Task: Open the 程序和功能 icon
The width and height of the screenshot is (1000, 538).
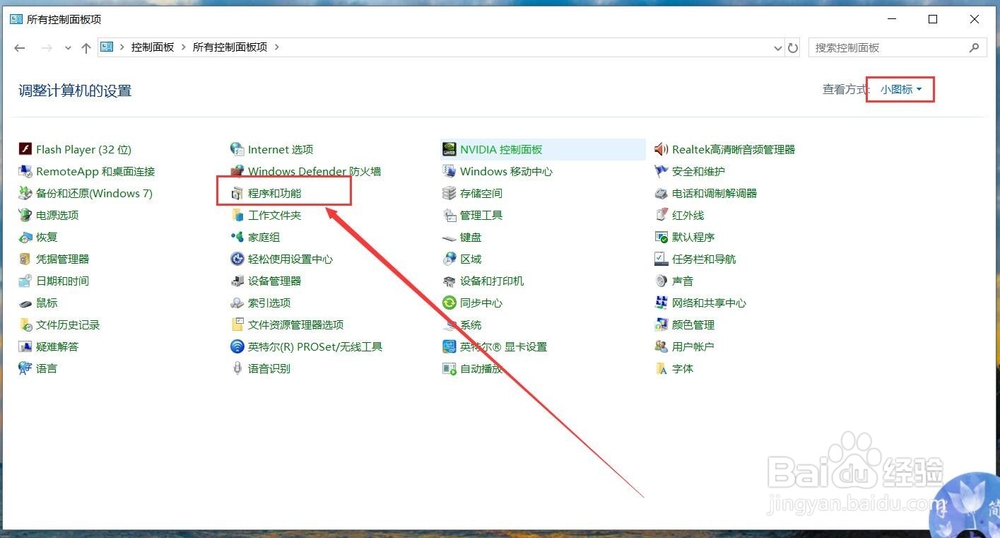Action: coord(237,193)
